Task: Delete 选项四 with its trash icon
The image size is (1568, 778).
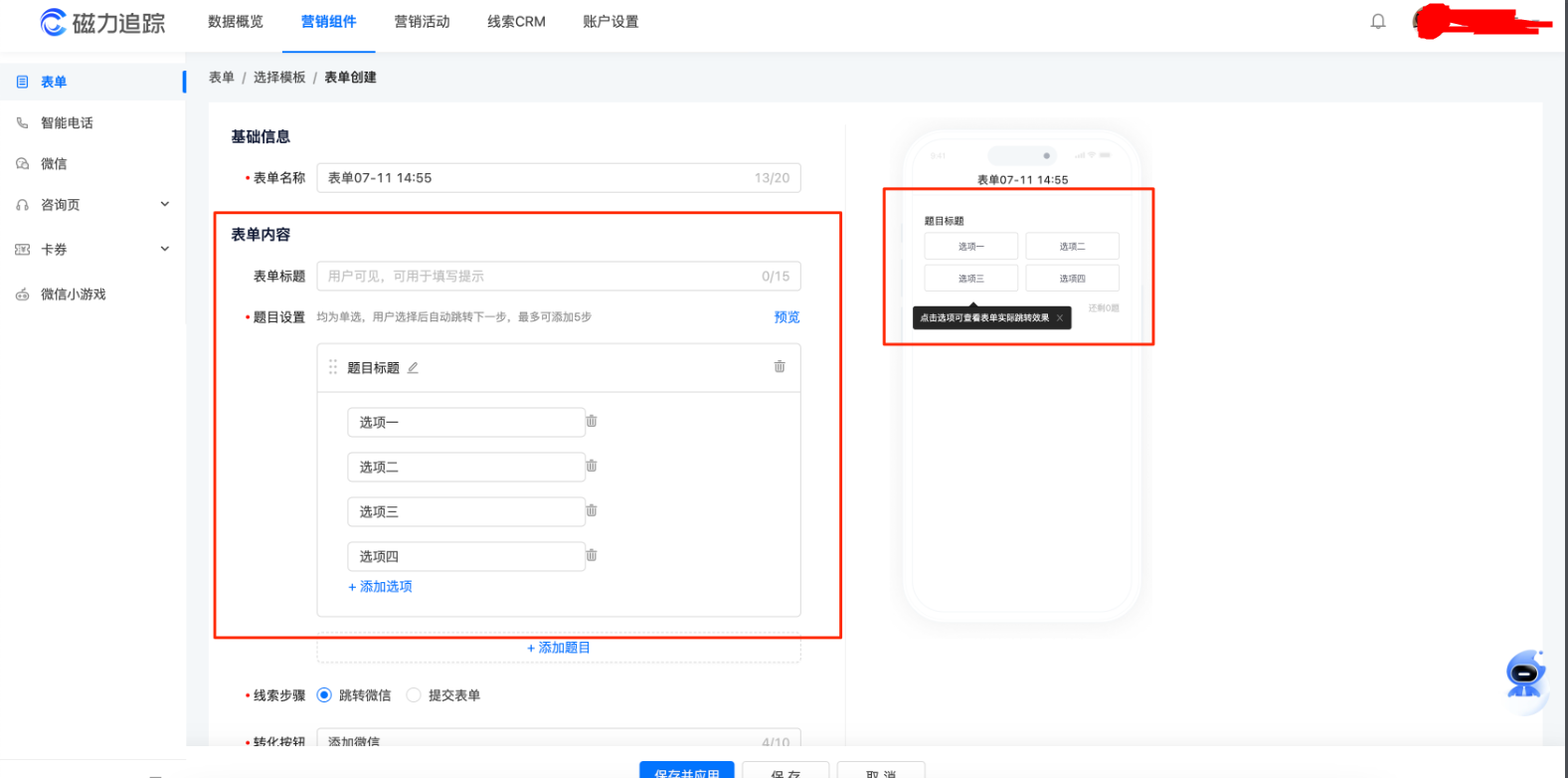Action: (x=592, y=555)
